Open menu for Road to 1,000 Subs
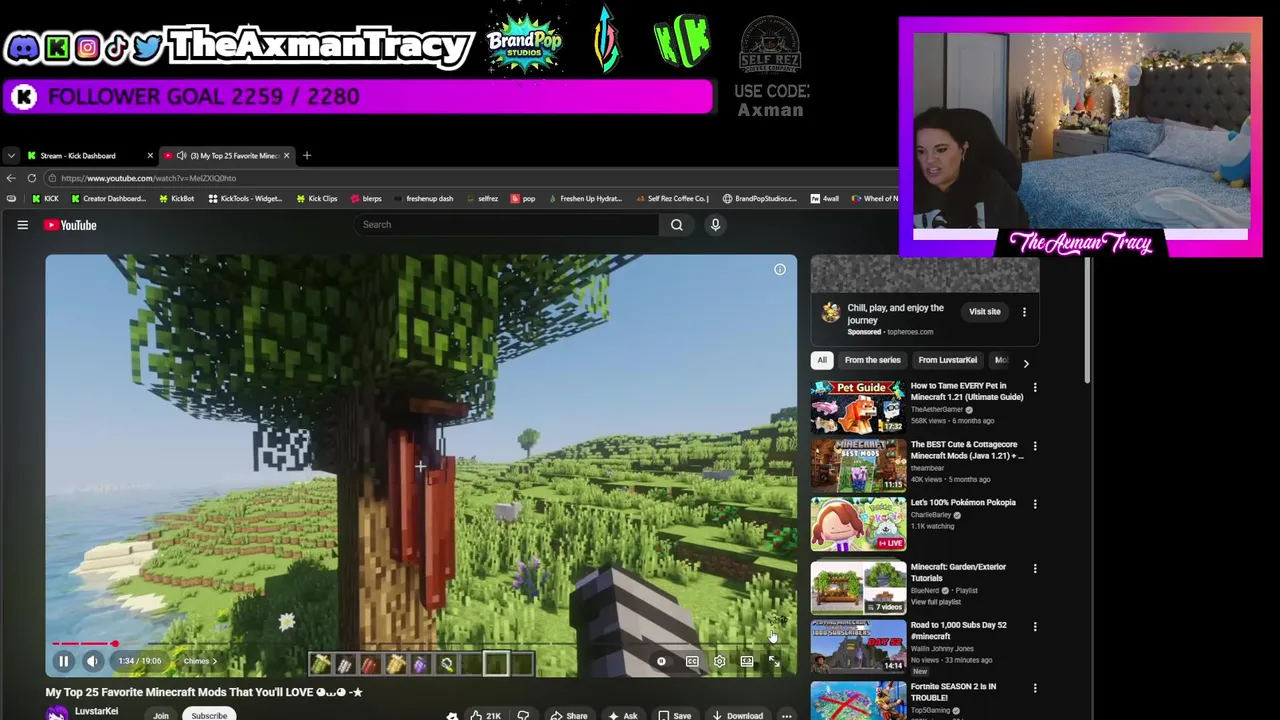This screenshot has width=1280, height=720. click(1035, 627)
